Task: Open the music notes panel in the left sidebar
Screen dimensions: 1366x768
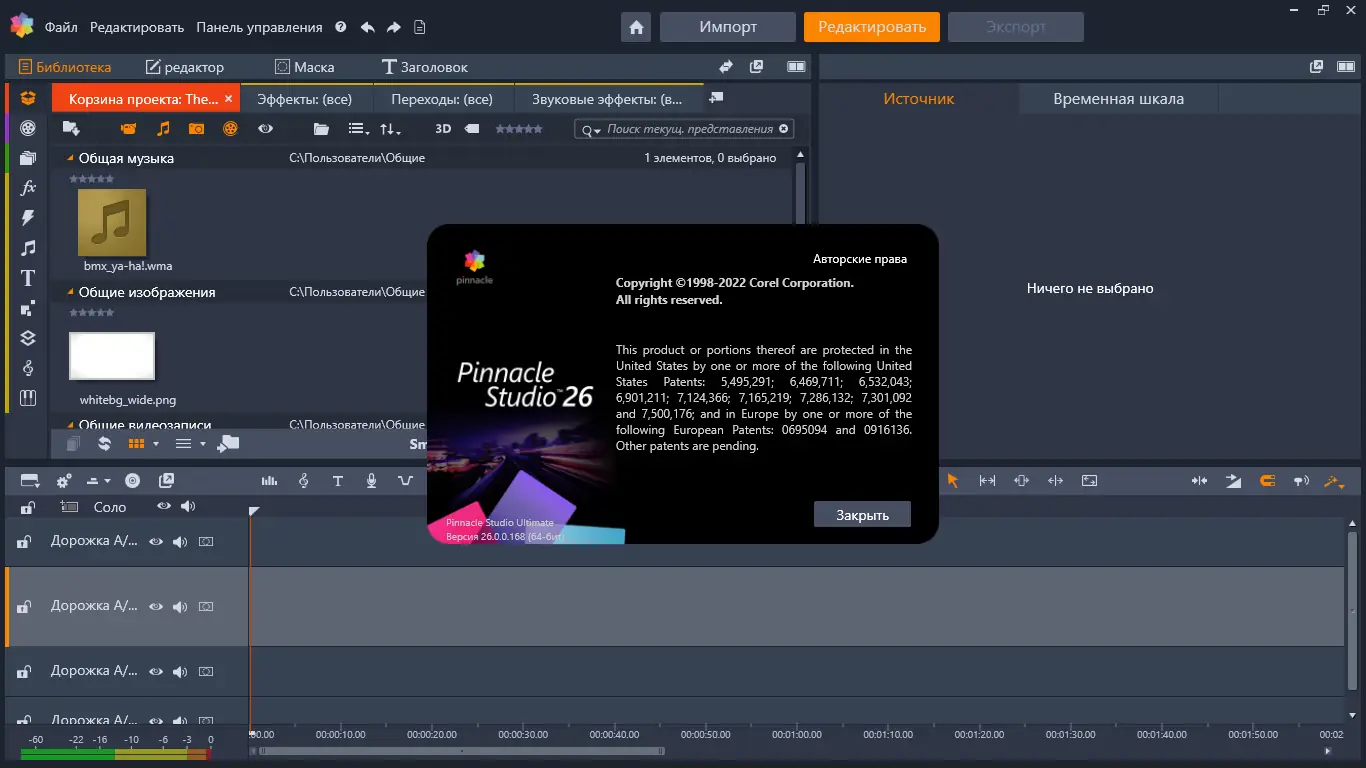Action: coord(27,247)
